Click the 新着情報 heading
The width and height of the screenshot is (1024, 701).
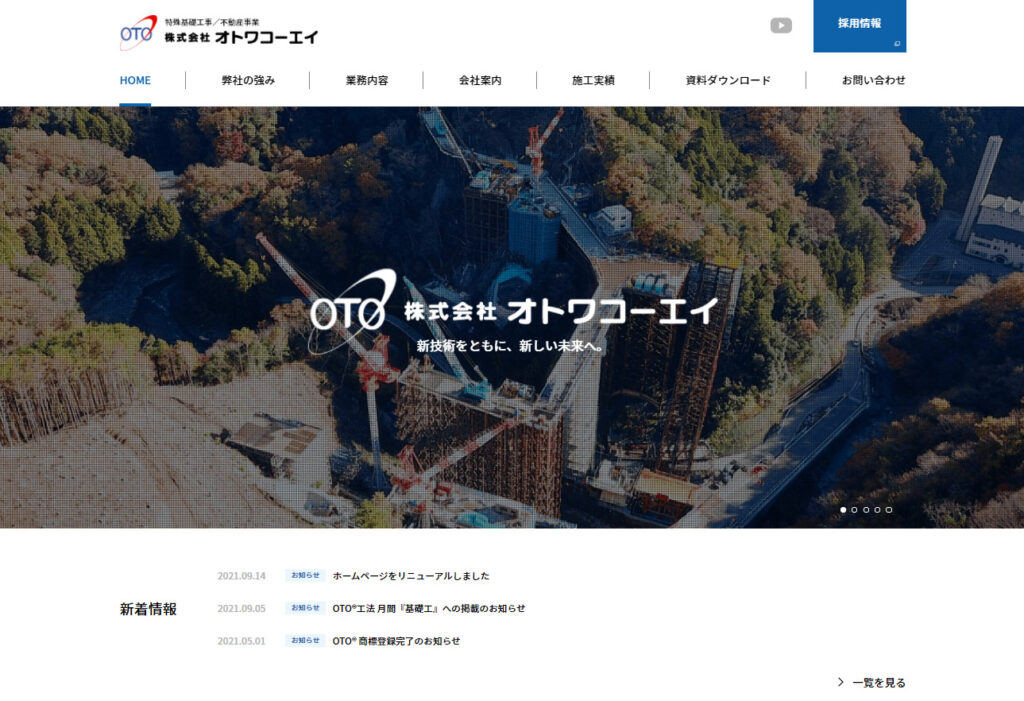pyautogui.click(x=148, y=609)
